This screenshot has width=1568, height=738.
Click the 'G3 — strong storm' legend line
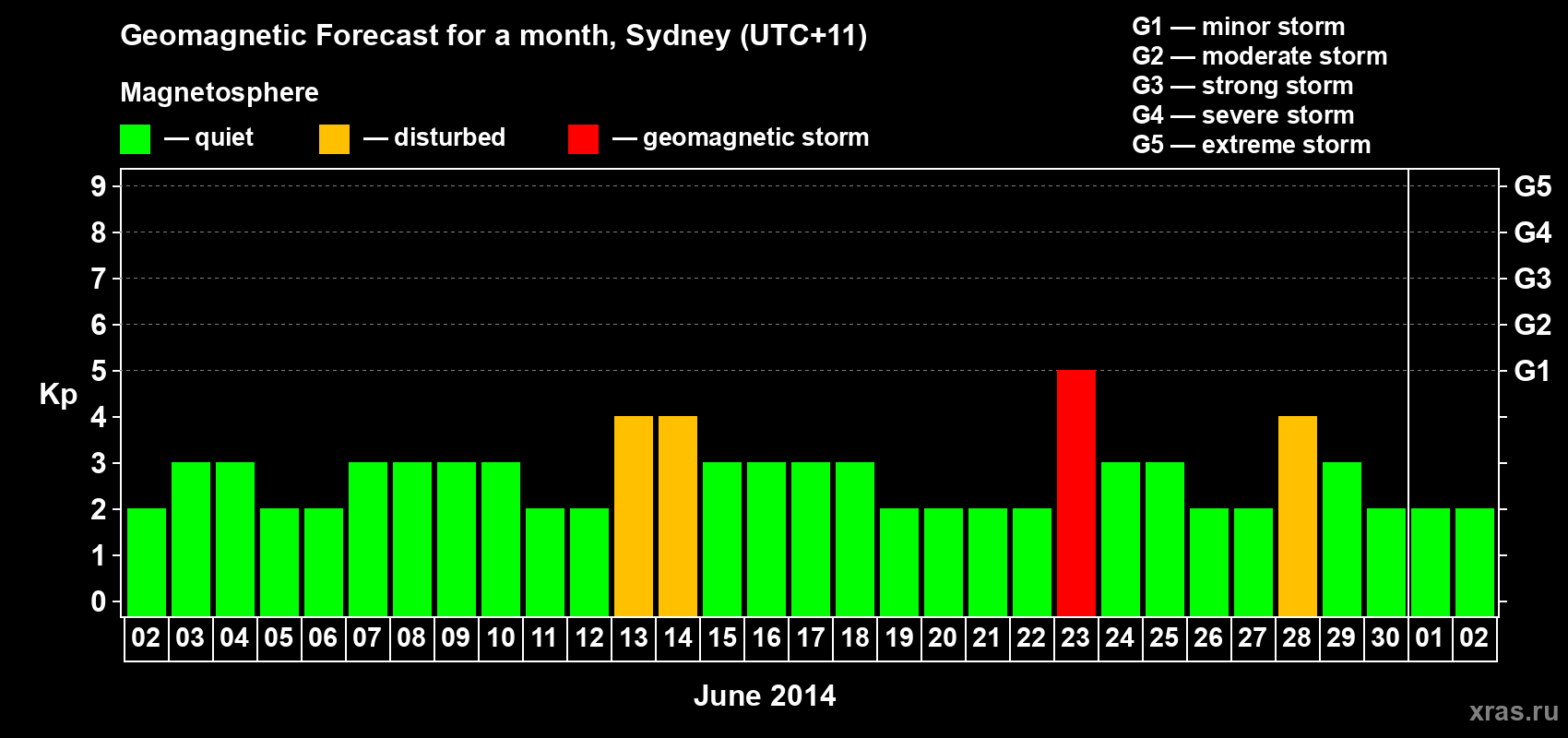(1243, 86)
